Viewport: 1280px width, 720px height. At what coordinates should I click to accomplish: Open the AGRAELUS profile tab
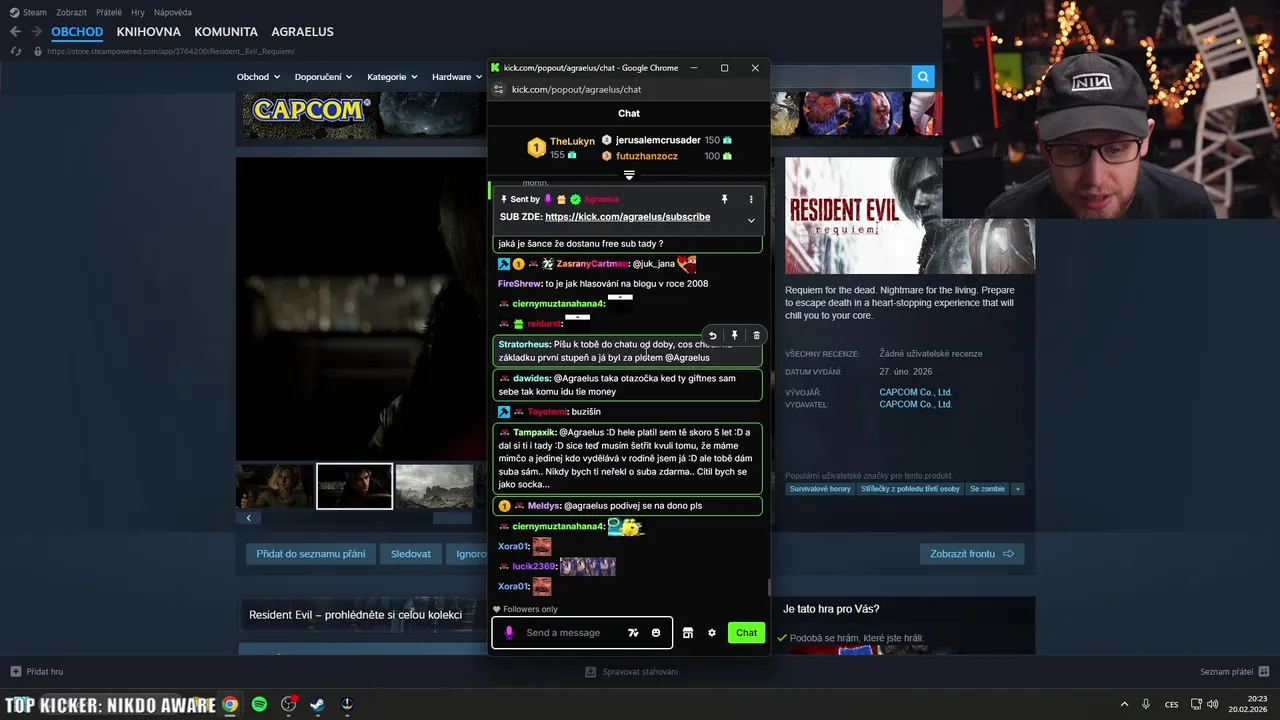click(302, 32)
